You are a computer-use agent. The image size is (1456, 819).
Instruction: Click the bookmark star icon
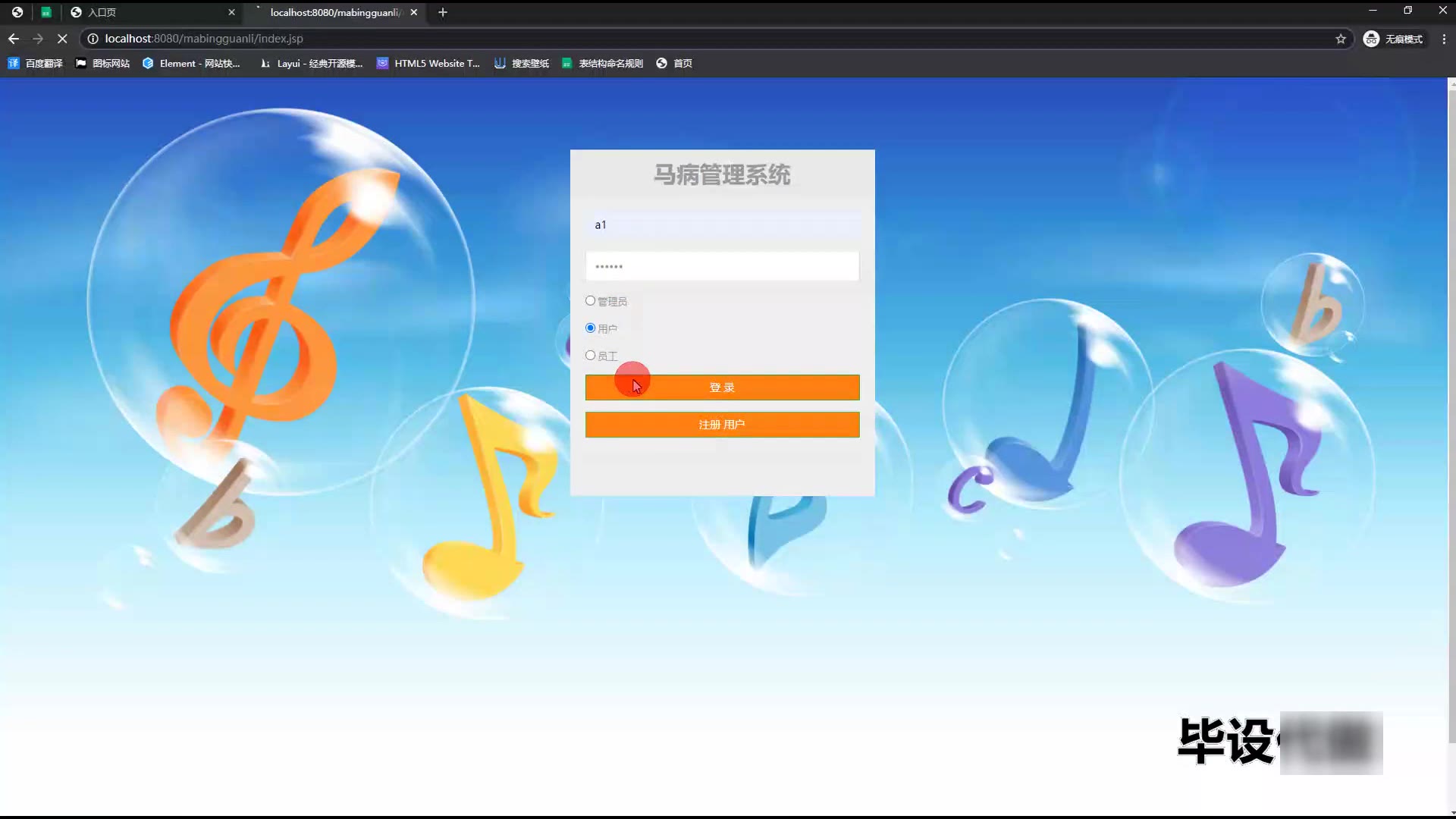click(x=1341, y=39)
